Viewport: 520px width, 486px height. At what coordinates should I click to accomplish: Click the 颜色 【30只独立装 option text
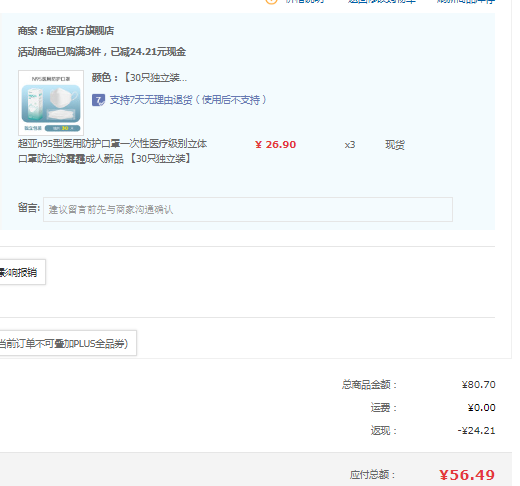139,78
